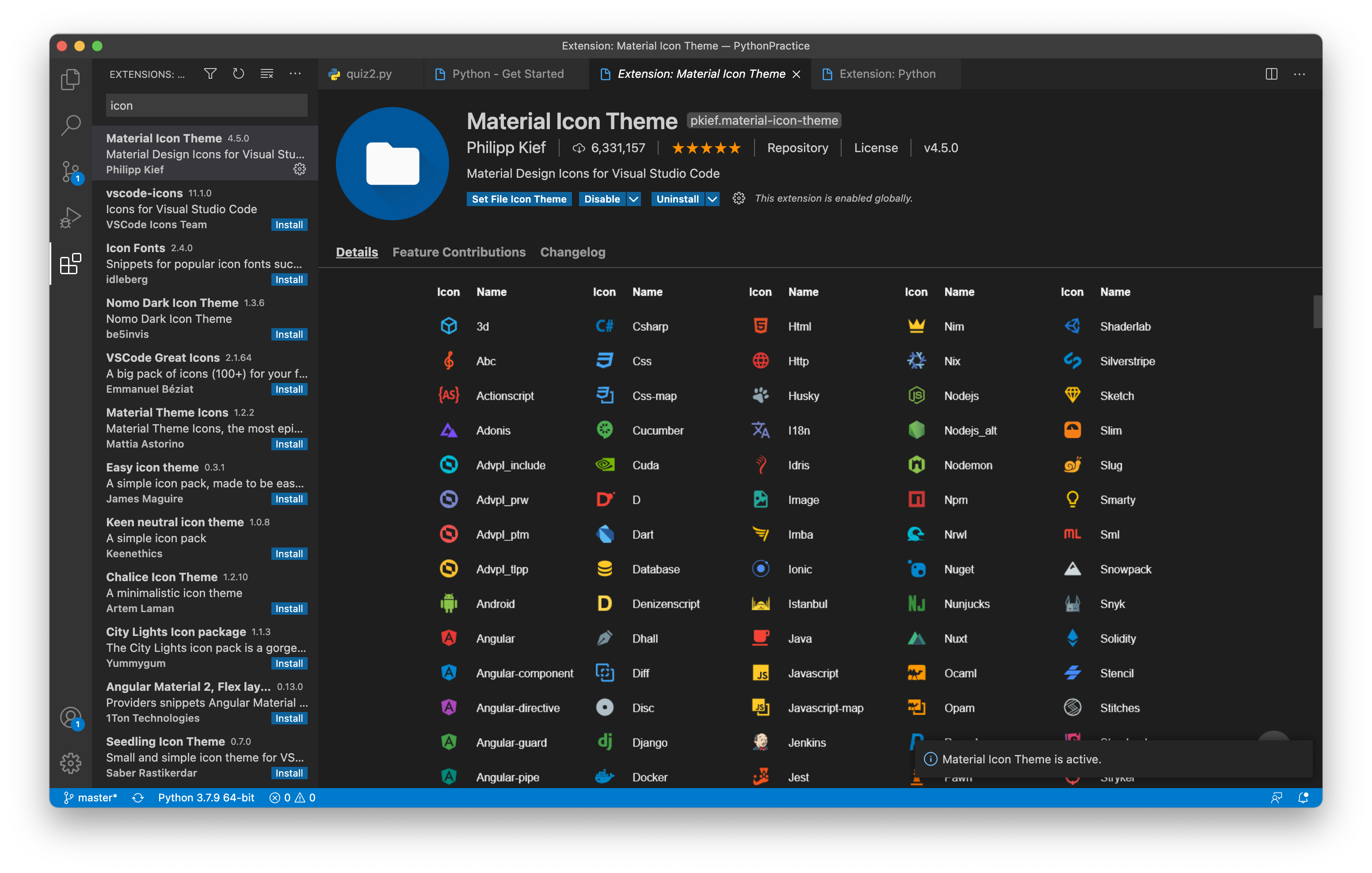
Task: Select Python 3.7.9 64-bit interpreter in status bar
Action: [x=206, y=798]
